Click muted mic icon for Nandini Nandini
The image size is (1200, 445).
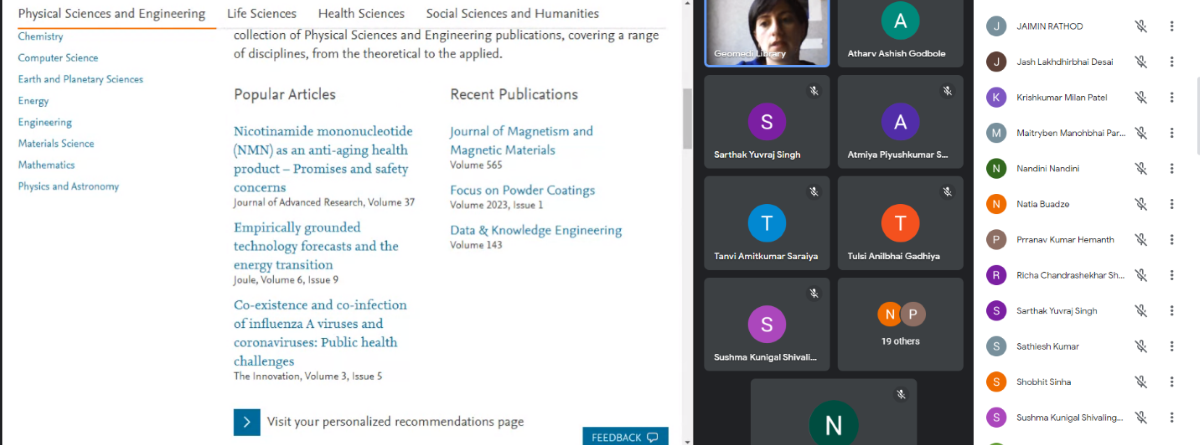point(1141,168)
